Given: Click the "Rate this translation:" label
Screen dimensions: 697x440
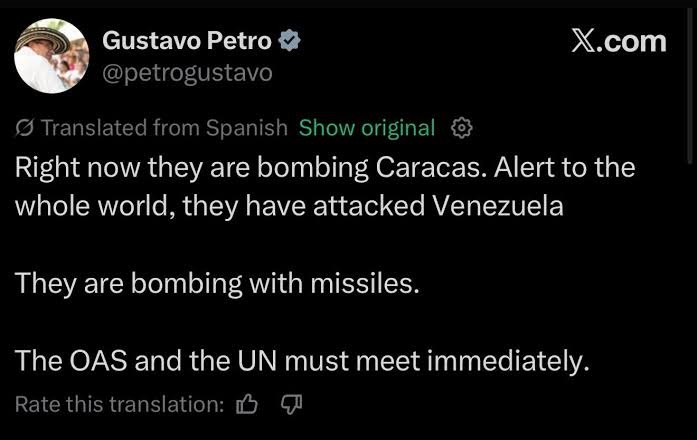Looking at the screenshot, I should click(120, 404).
